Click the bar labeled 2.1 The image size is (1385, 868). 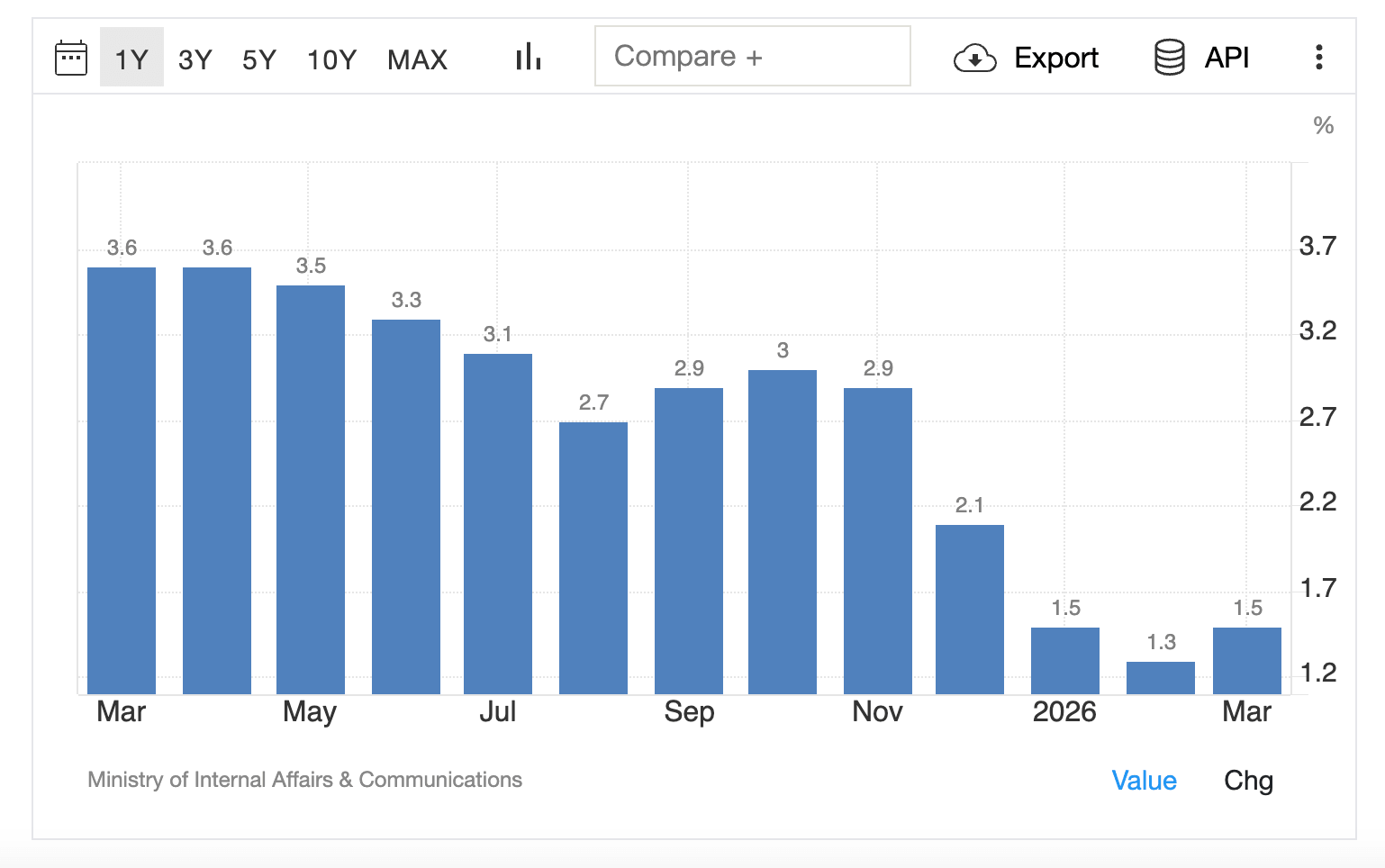[x=970, y=610]
